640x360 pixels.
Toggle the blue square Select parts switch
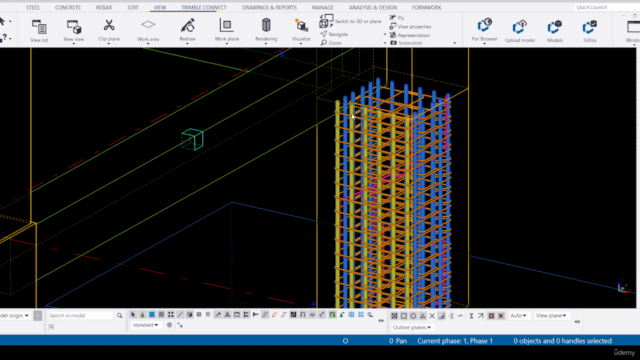point(152,315)
